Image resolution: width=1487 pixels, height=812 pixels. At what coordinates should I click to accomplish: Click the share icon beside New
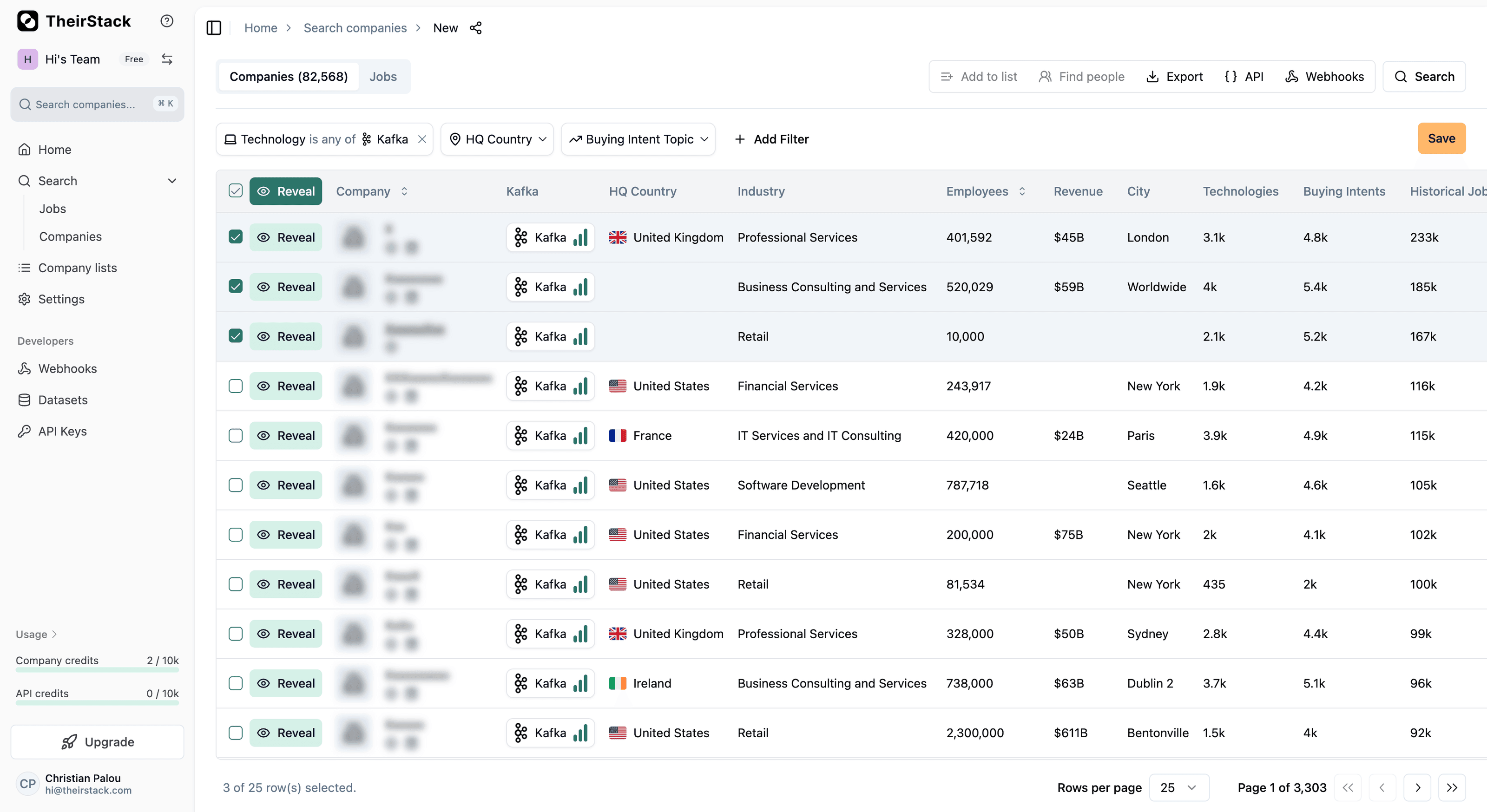point(476,28)
